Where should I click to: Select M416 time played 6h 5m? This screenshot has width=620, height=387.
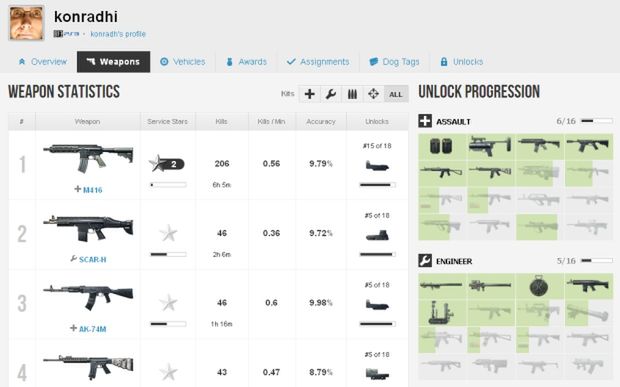pos(221,185)
